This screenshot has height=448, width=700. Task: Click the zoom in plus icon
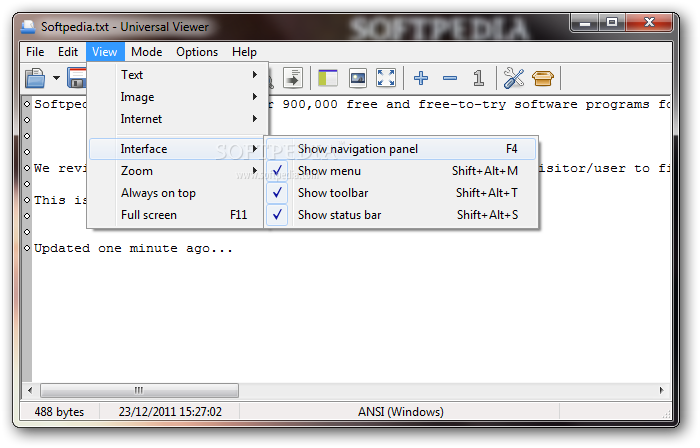(x=421, y=78)
